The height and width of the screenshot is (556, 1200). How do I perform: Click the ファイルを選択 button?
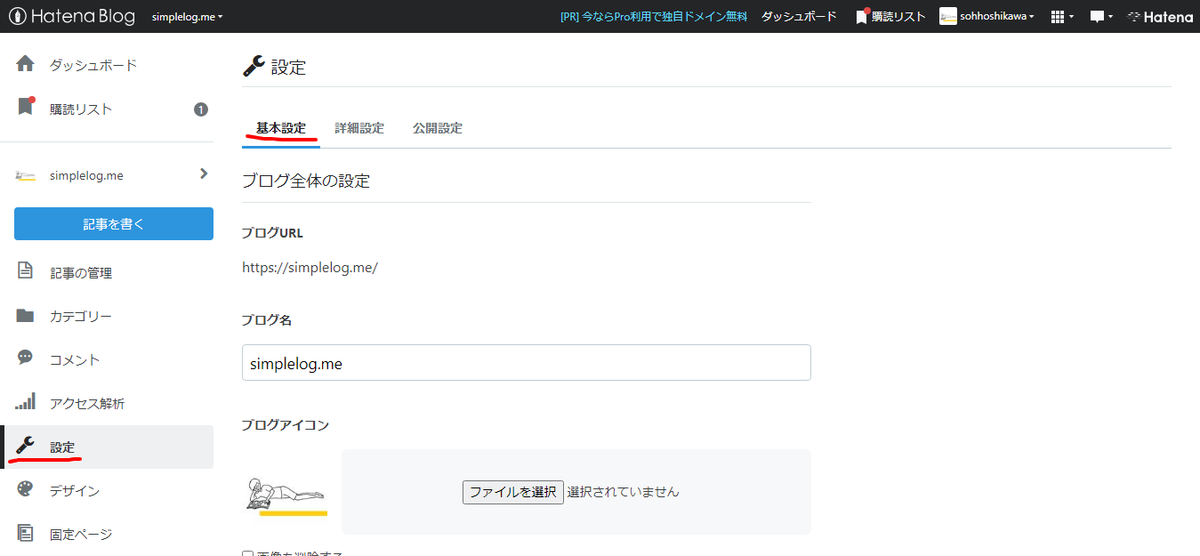point(513,491)
